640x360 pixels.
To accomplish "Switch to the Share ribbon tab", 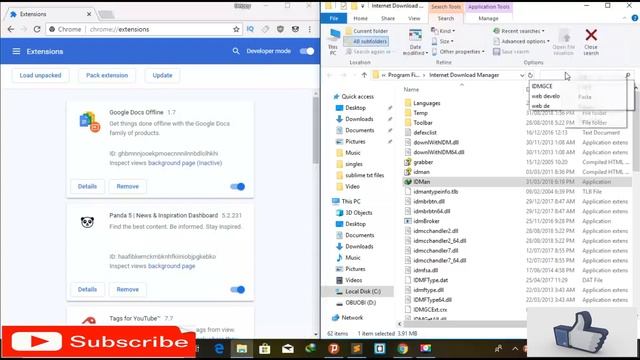I will [388, 18].
